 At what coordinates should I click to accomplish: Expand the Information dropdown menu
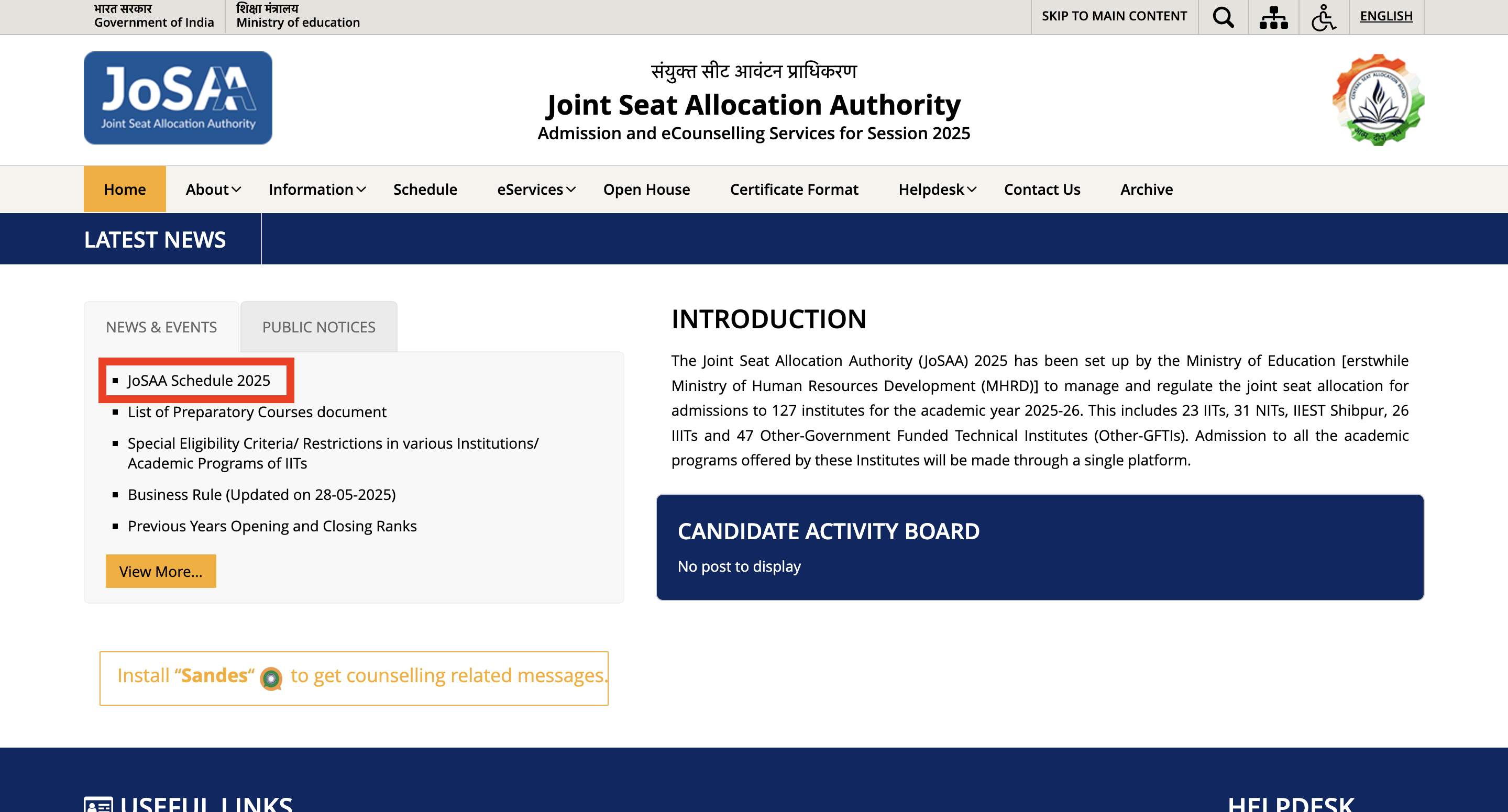(x=317, y=190)
